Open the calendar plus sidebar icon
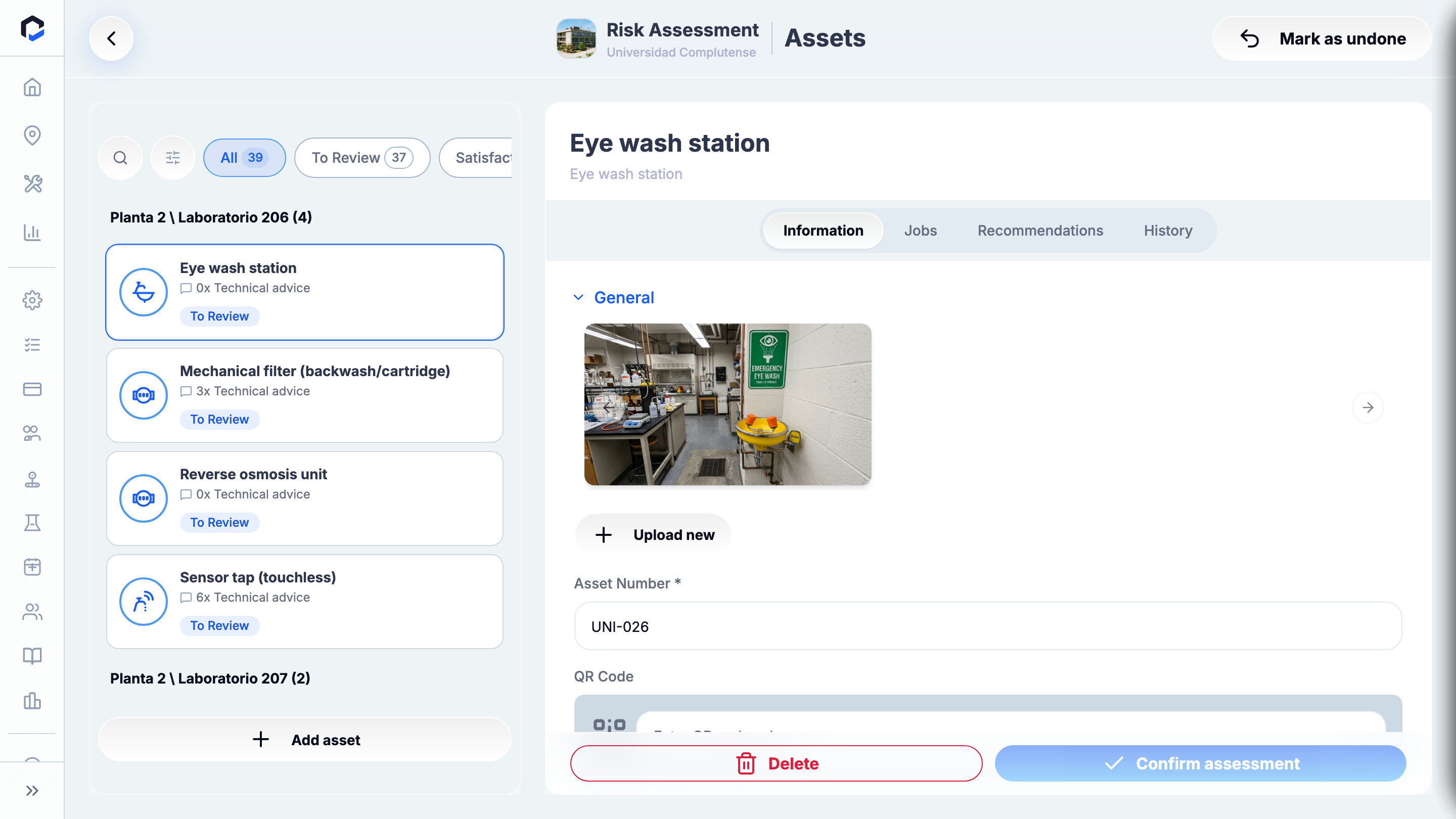 (x=32, y=566)
